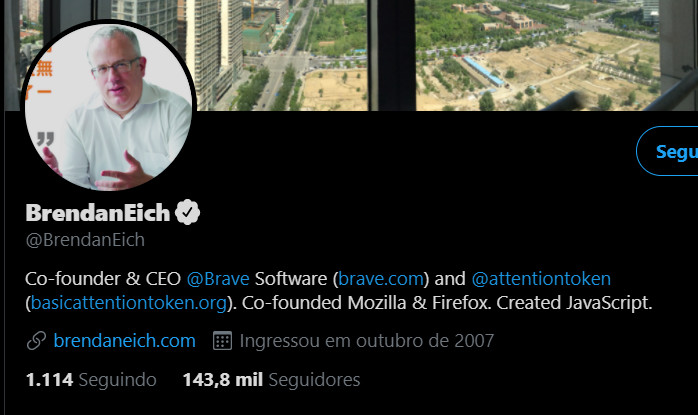The height and width of the screenshot is (415, 698).
Task: Click the @BrendanEich username handle
Action: (x=85, y=240)
